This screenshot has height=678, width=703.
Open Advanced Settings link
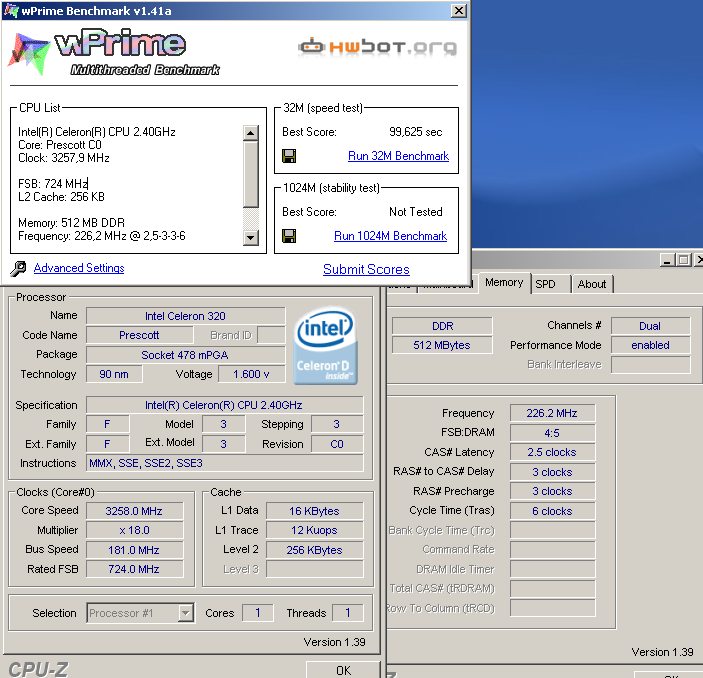click(79, 268)
